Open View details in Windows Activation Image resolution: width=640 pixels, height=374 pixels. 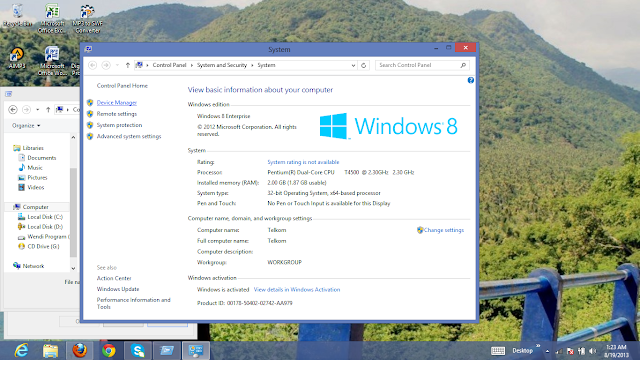(x=297, y=289)
